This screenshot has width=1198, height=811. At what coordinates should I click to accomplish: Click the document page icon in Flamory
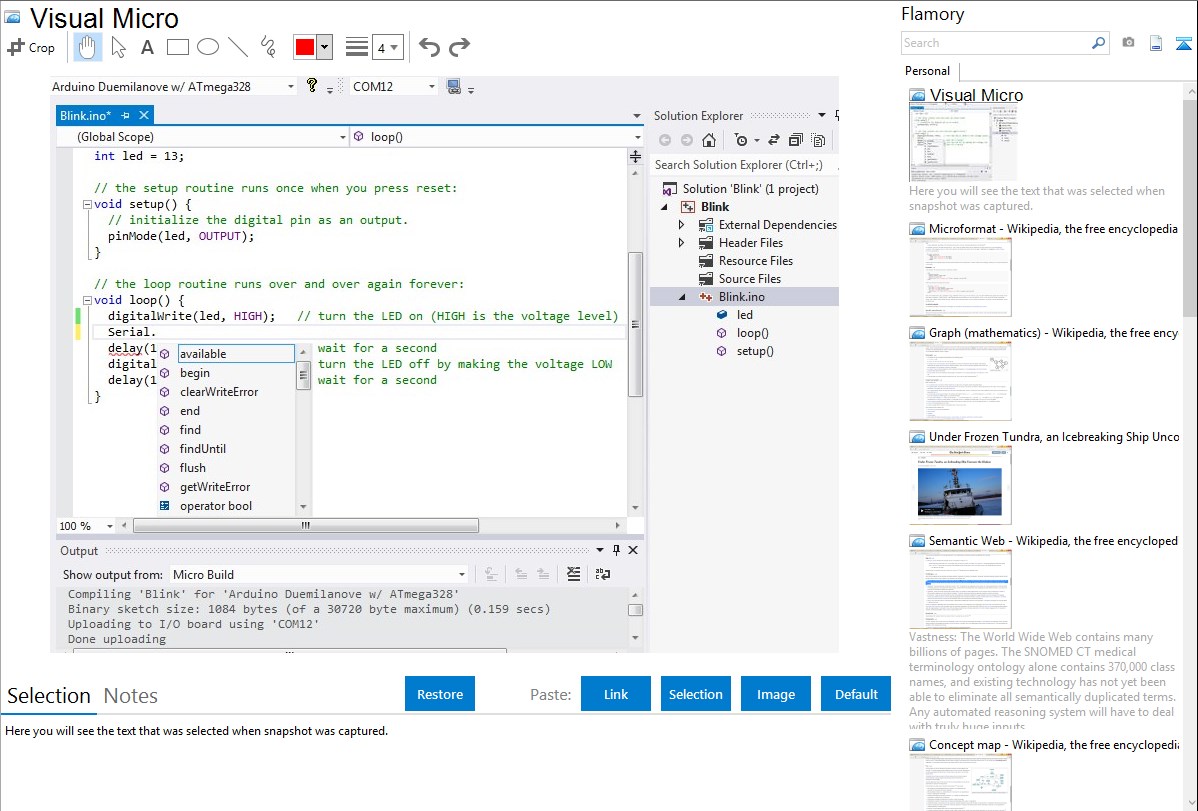1156,43
